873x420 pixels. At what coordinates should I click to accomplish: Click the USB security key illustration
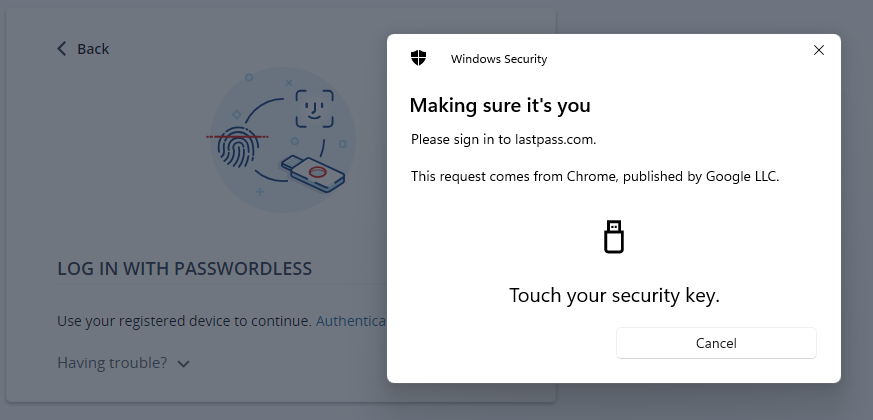(x=313, y=172)
